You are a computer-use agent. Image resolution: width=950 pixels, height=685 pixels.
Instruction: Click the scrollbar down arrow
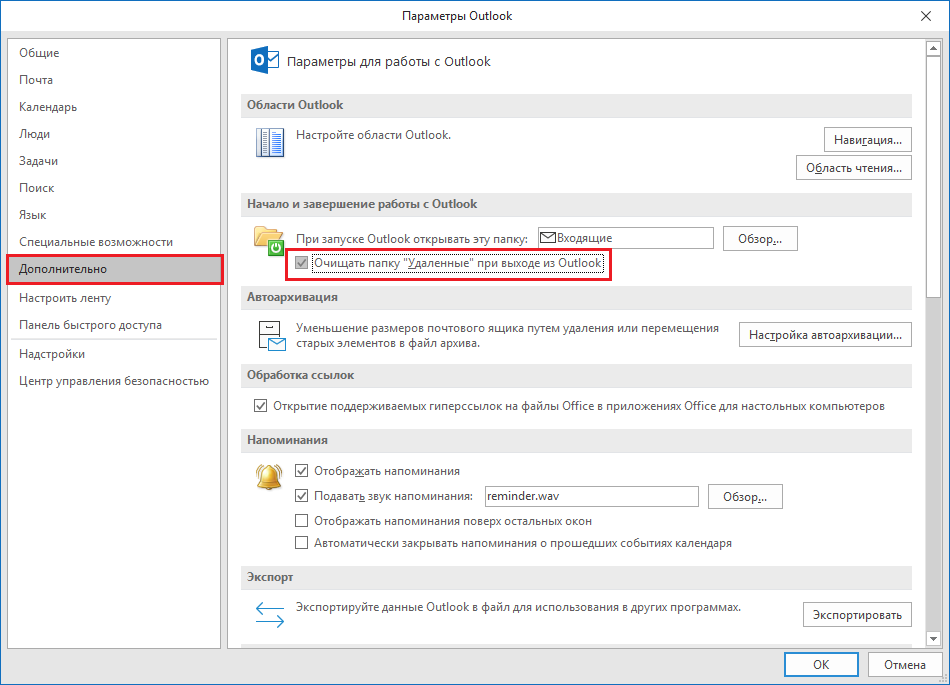(x=933, y=638)
